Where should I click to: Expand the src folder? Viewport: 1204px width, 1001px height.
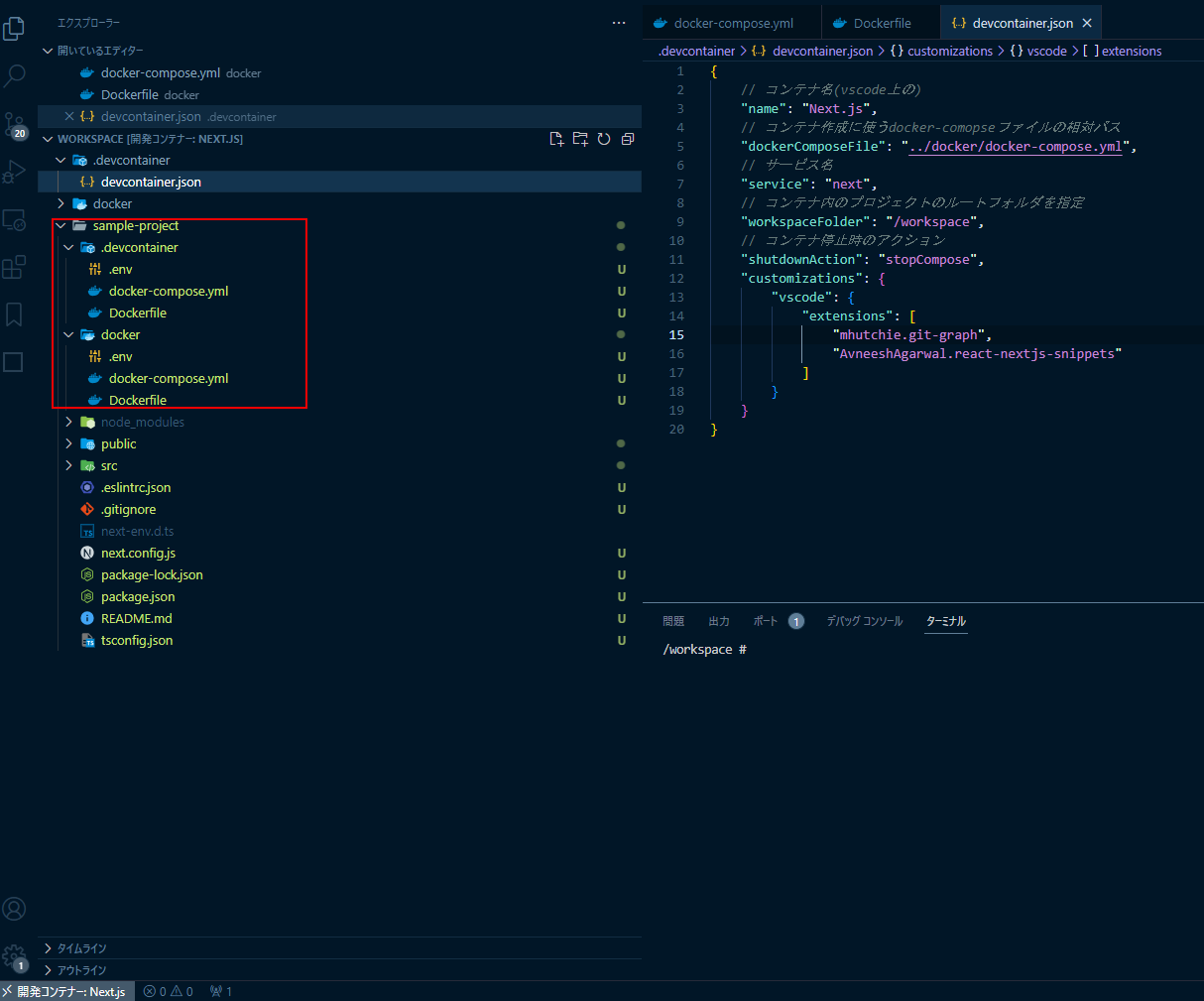click(340, 465)
